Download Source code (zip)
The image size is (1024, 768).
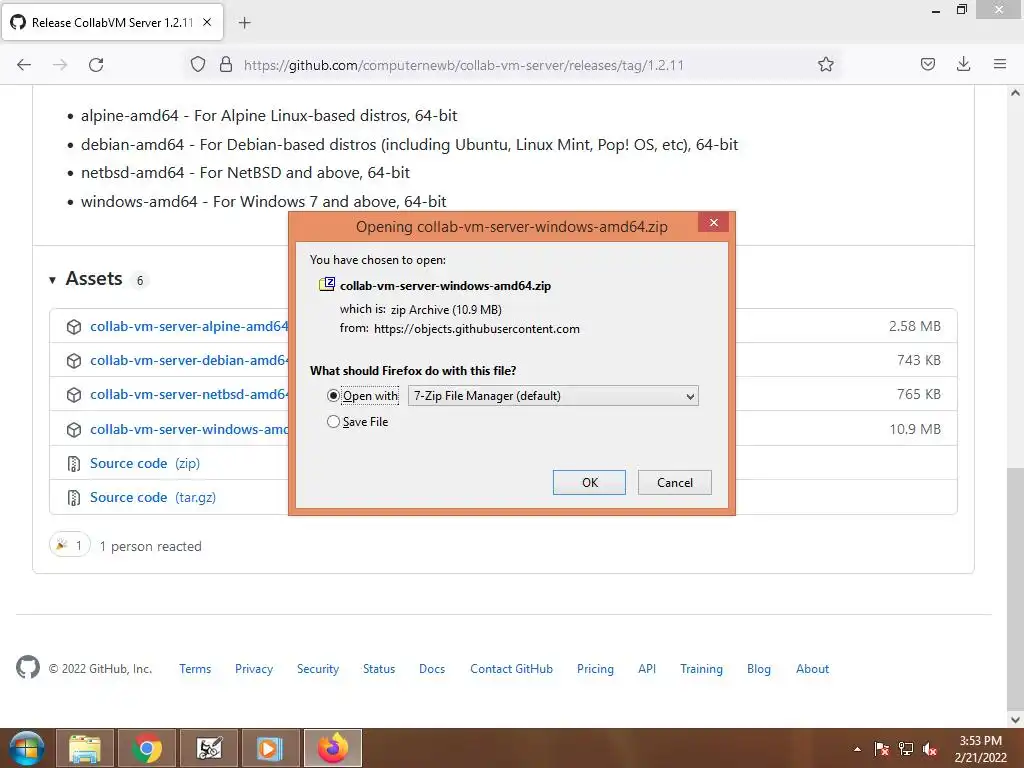pos(145,463)
